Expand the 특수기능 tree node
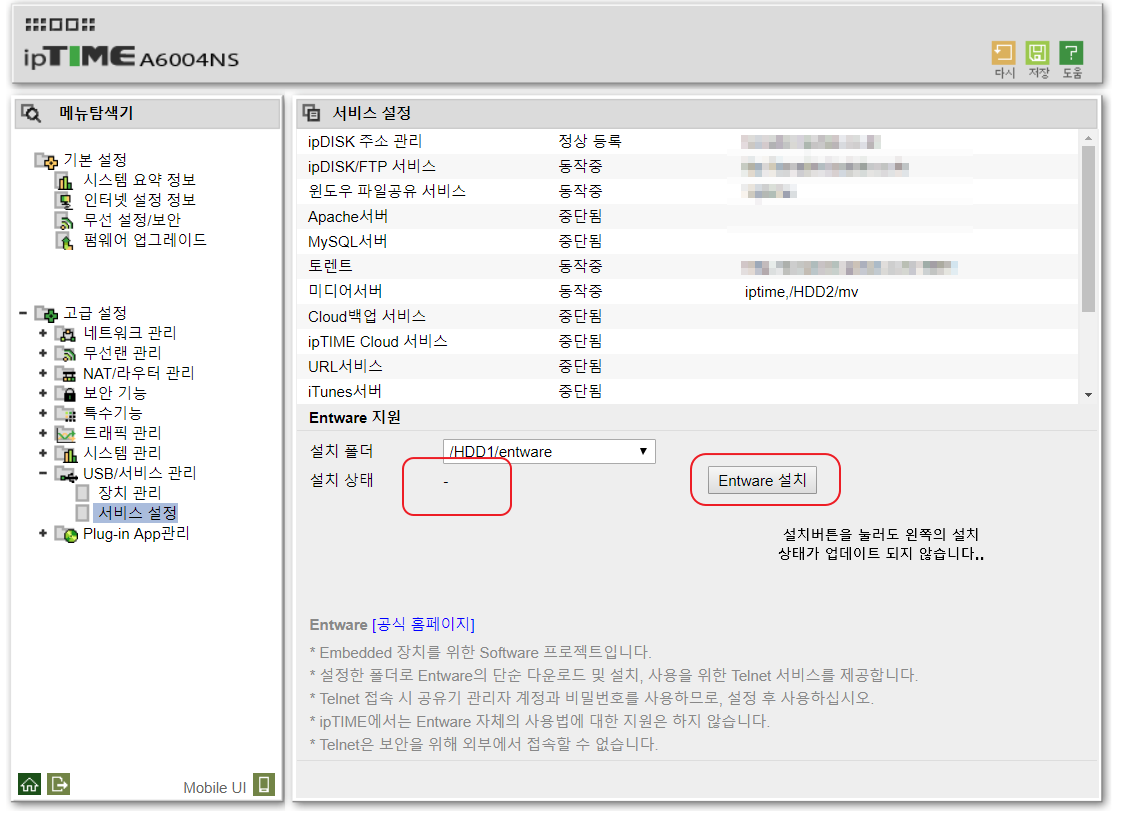 43,413
